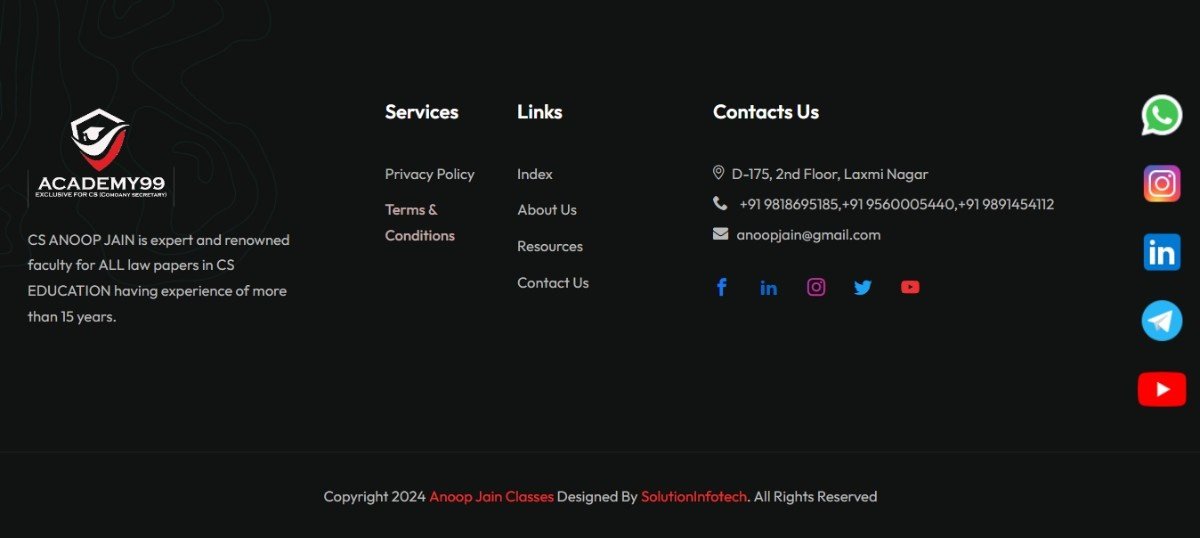Visit the Resources link
This screenshot has height=538, width=1200.
549,246
